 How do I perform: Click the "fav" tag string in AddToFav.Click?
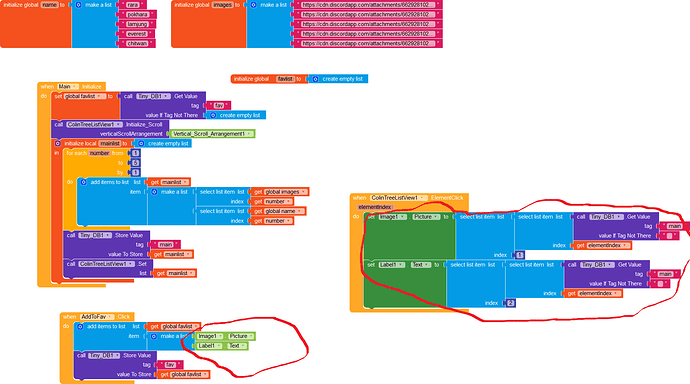[x=170, y=365]
